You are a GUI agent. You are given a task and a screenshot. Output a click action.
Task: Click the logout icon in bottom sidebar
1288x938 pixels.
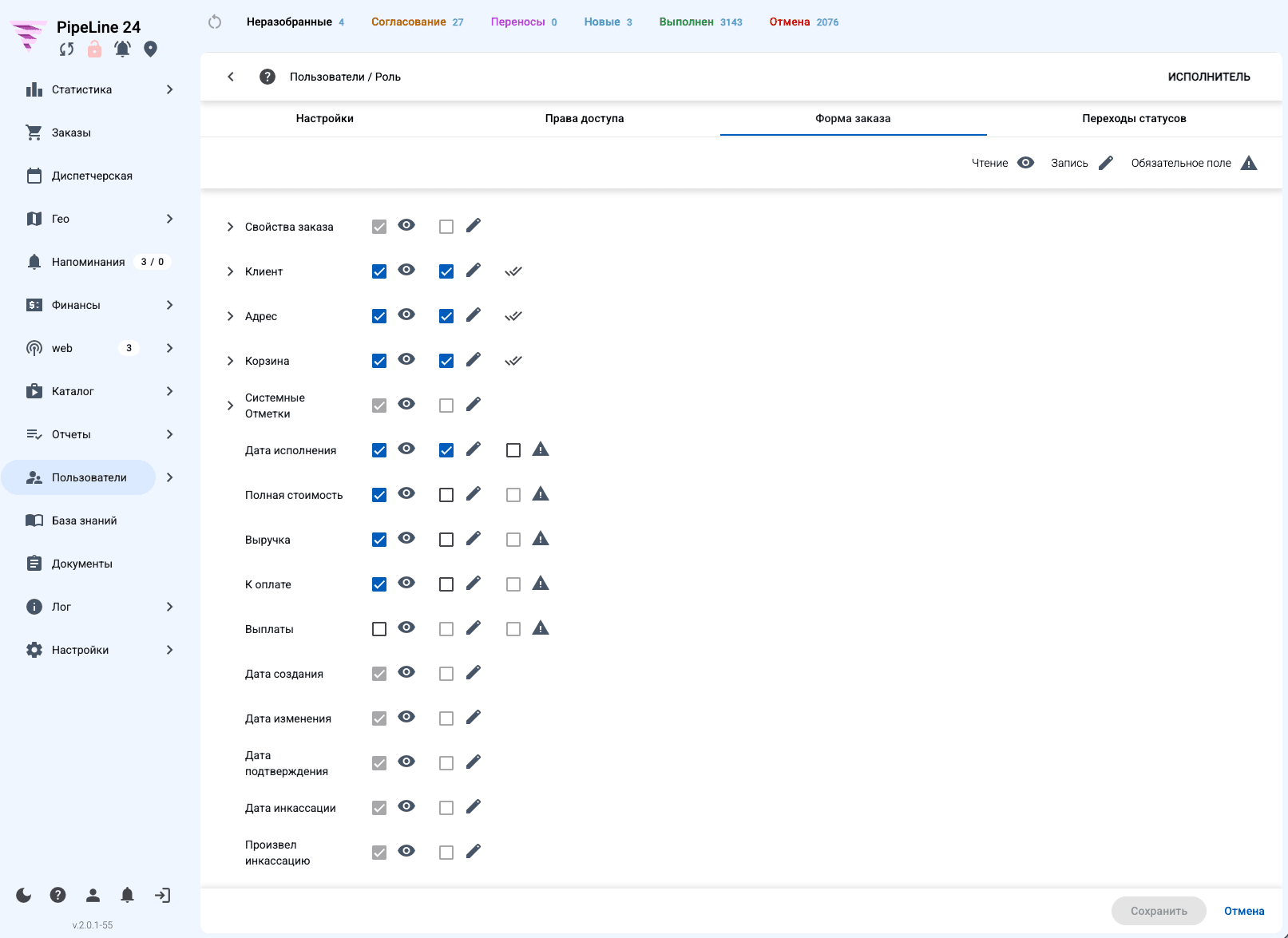coord(162,895)
